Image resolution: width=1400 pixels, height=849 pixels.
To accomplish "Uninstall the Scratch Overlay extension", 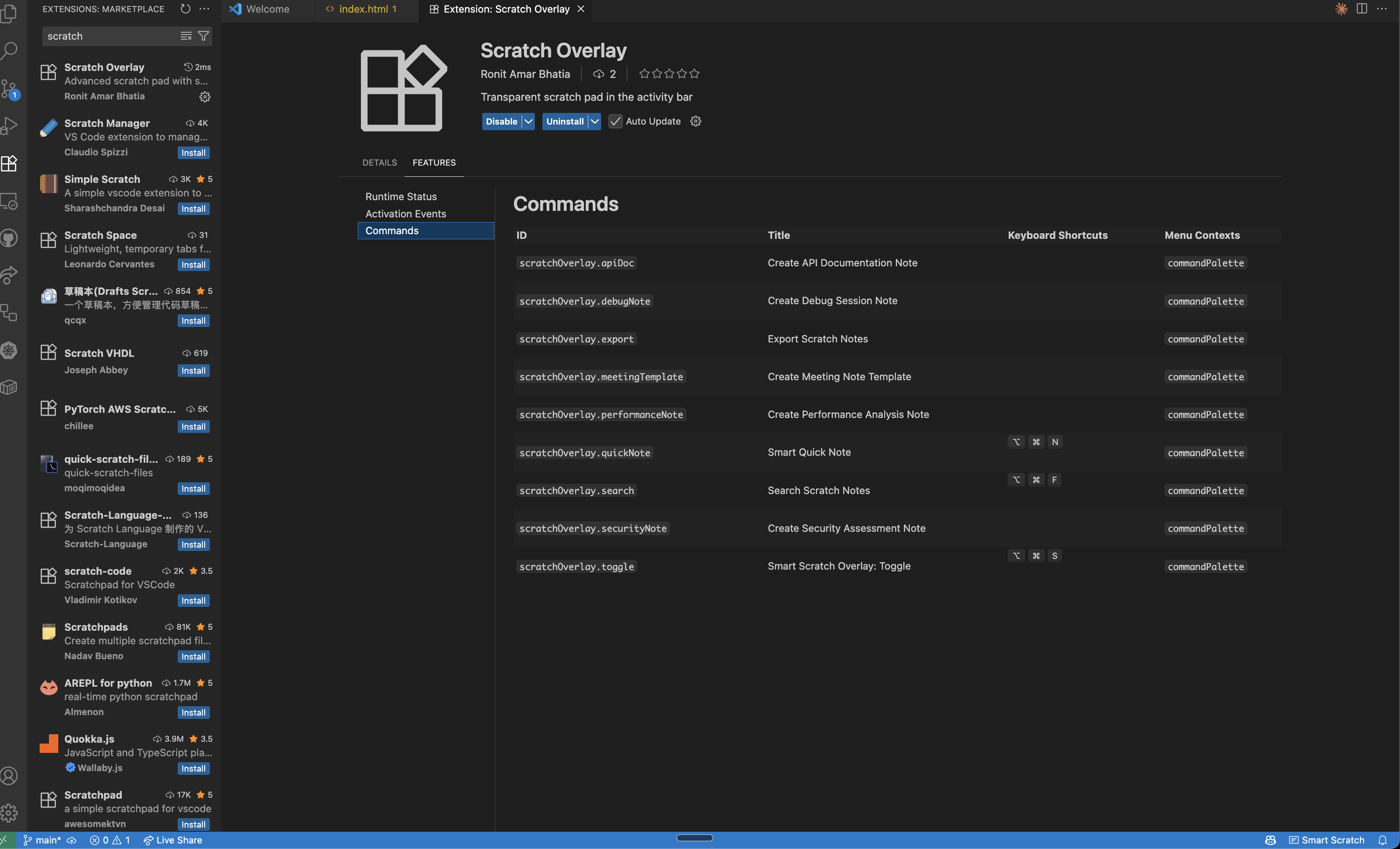I will tap(565, 121).
